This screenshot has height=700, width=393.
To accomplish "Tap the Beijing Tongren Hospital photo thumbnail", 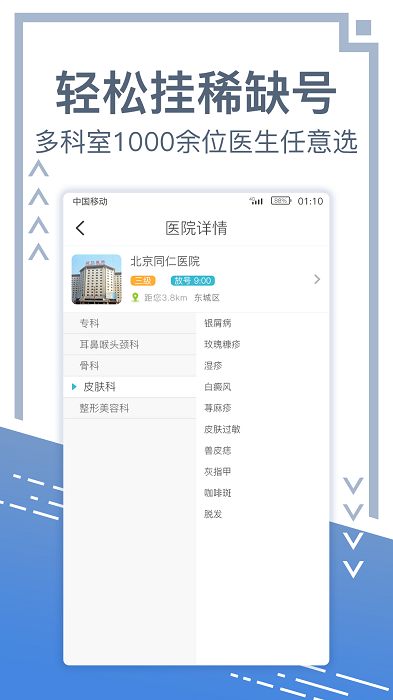I will click(x=96, y=279).
